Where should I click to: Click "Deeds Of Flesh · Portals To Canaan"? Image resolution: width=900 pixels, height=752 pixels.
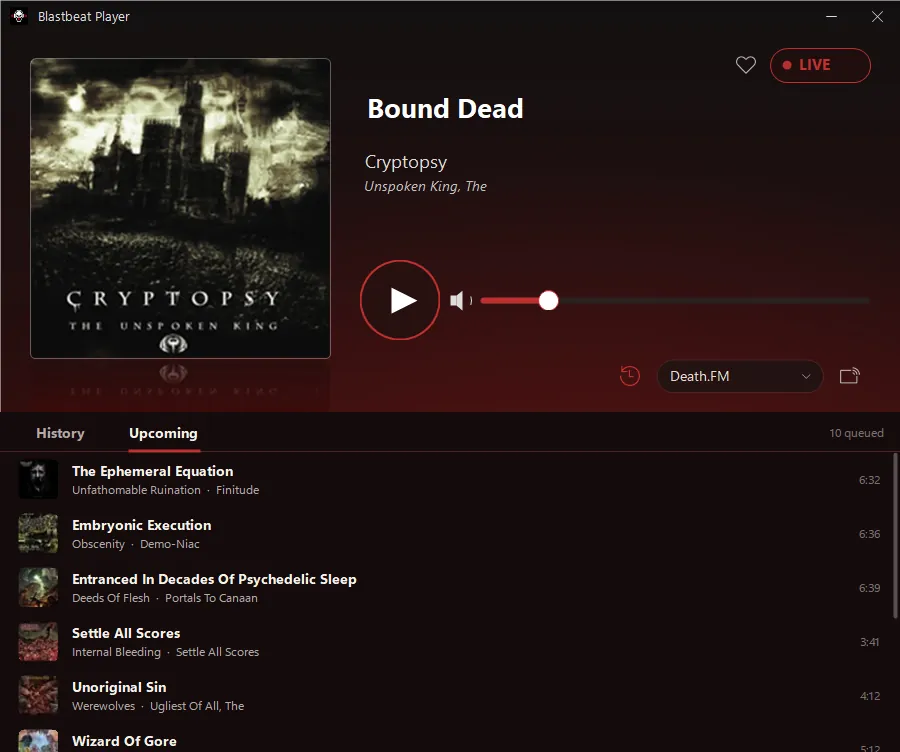[165, 598]
